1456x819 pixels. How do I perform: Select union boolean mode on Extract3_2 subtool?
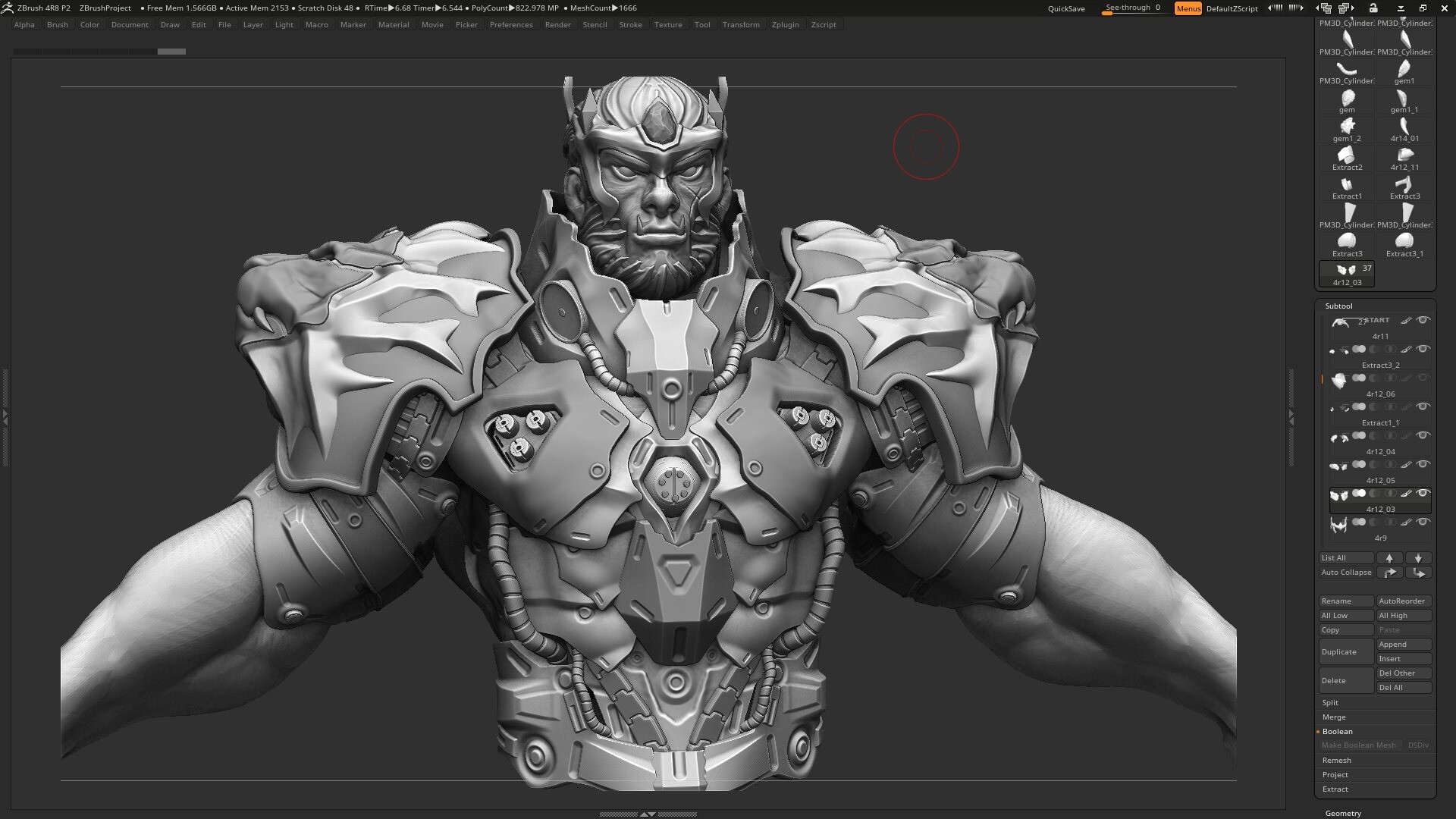(x=1357, y=350)
